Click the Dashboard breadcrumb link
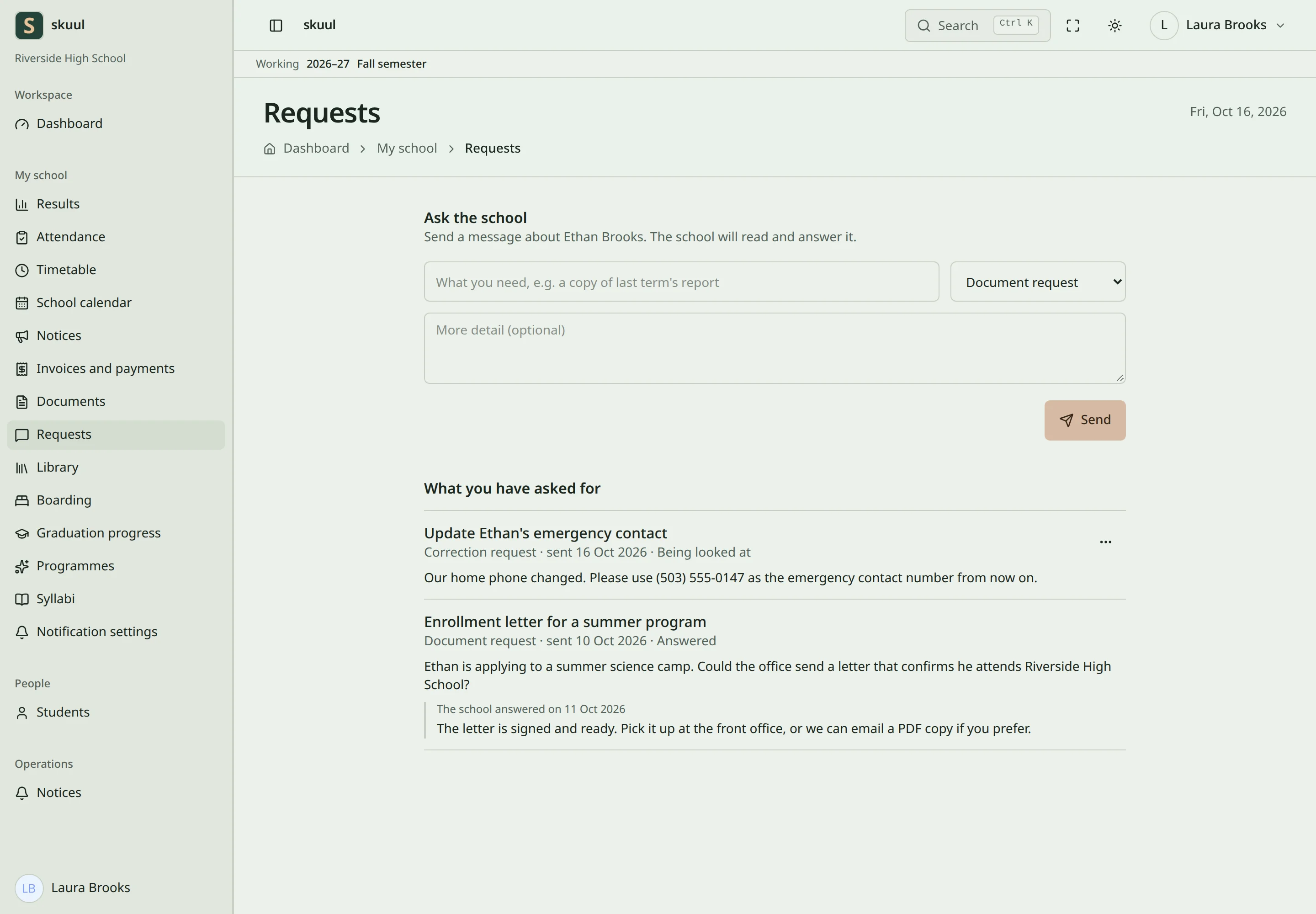 [316, 149]
